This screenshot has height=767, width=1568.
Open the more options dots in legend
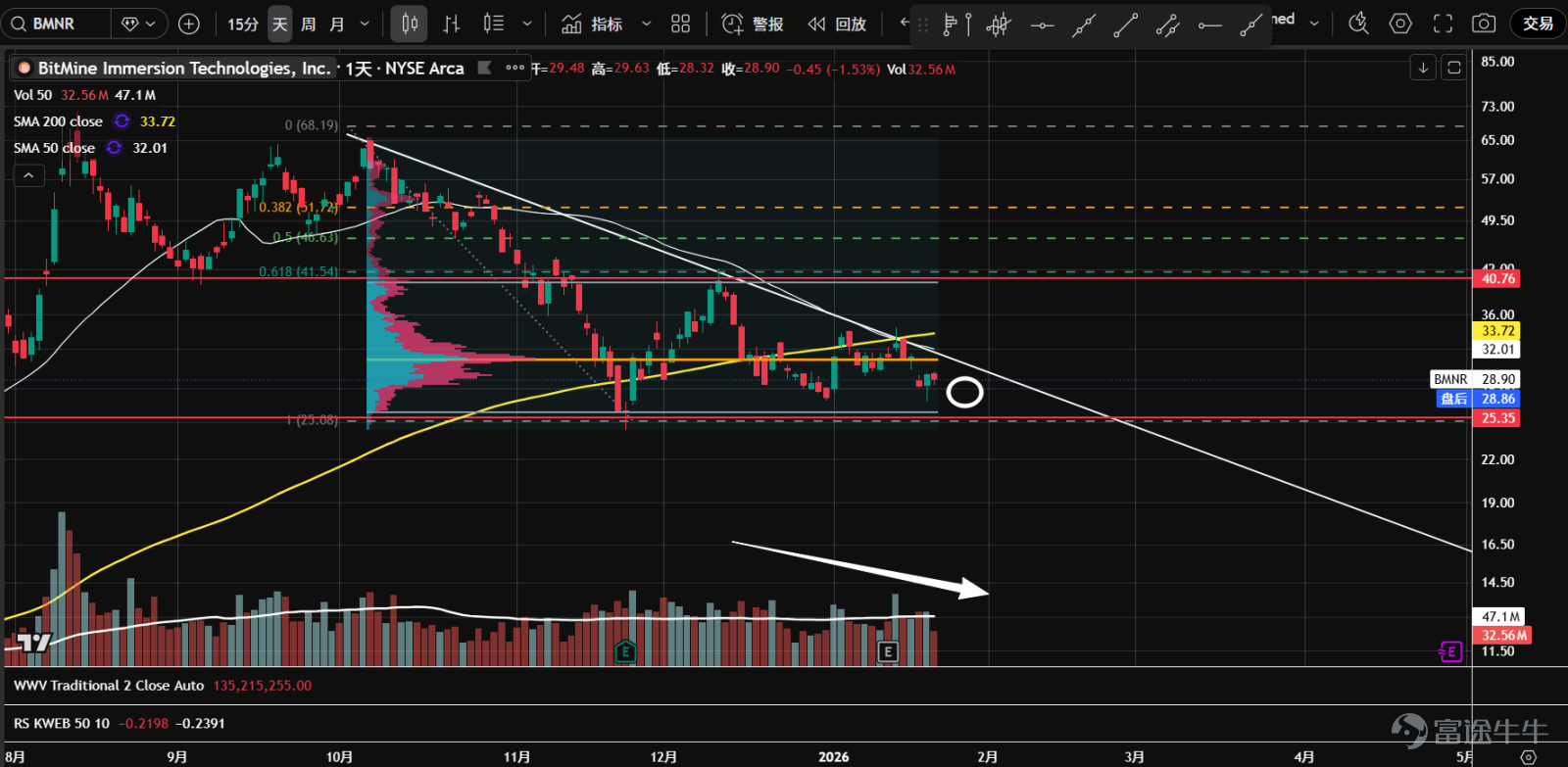pos(515,68)
